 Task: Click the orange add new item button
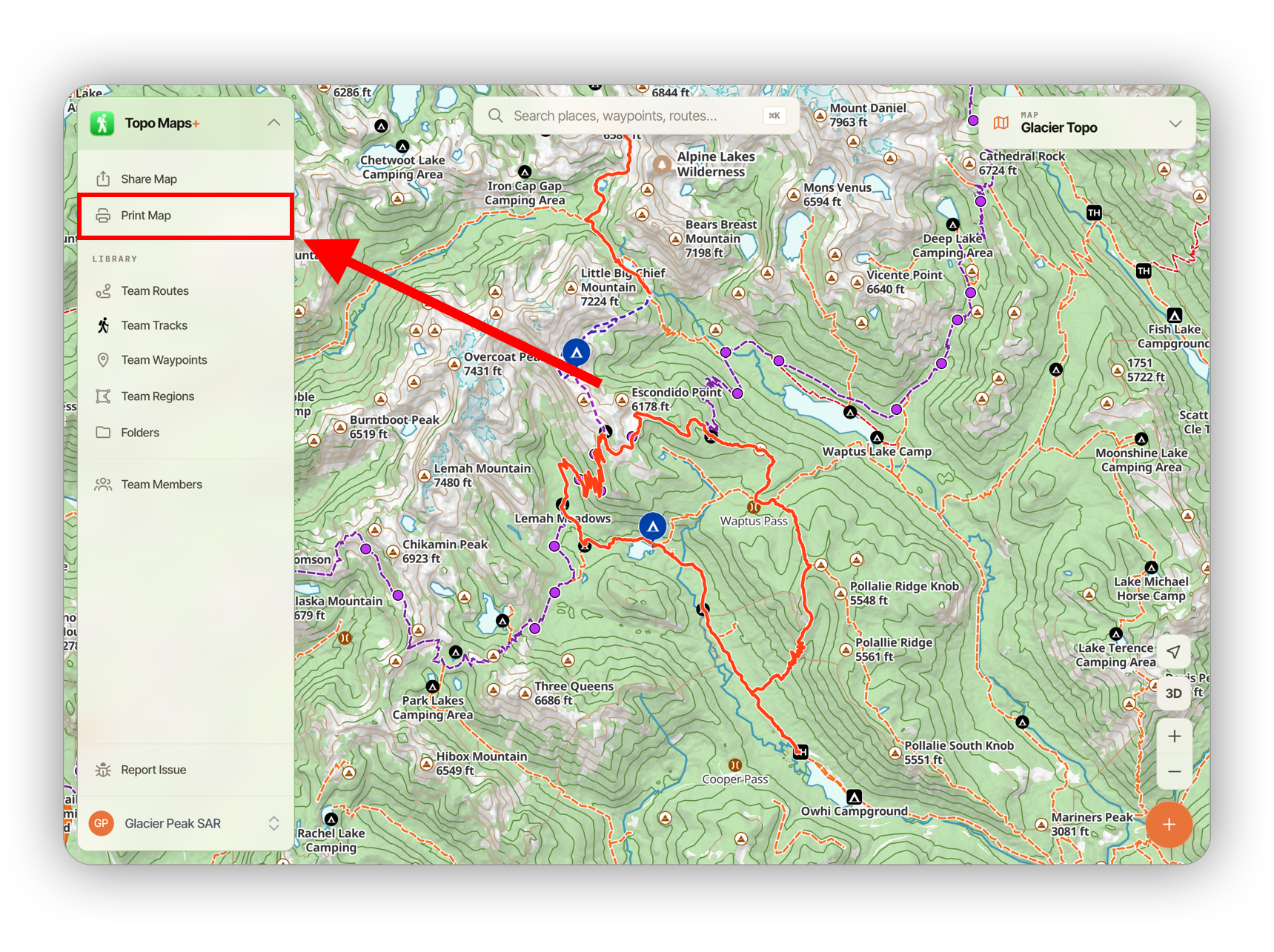click(x=1169, y=825)
